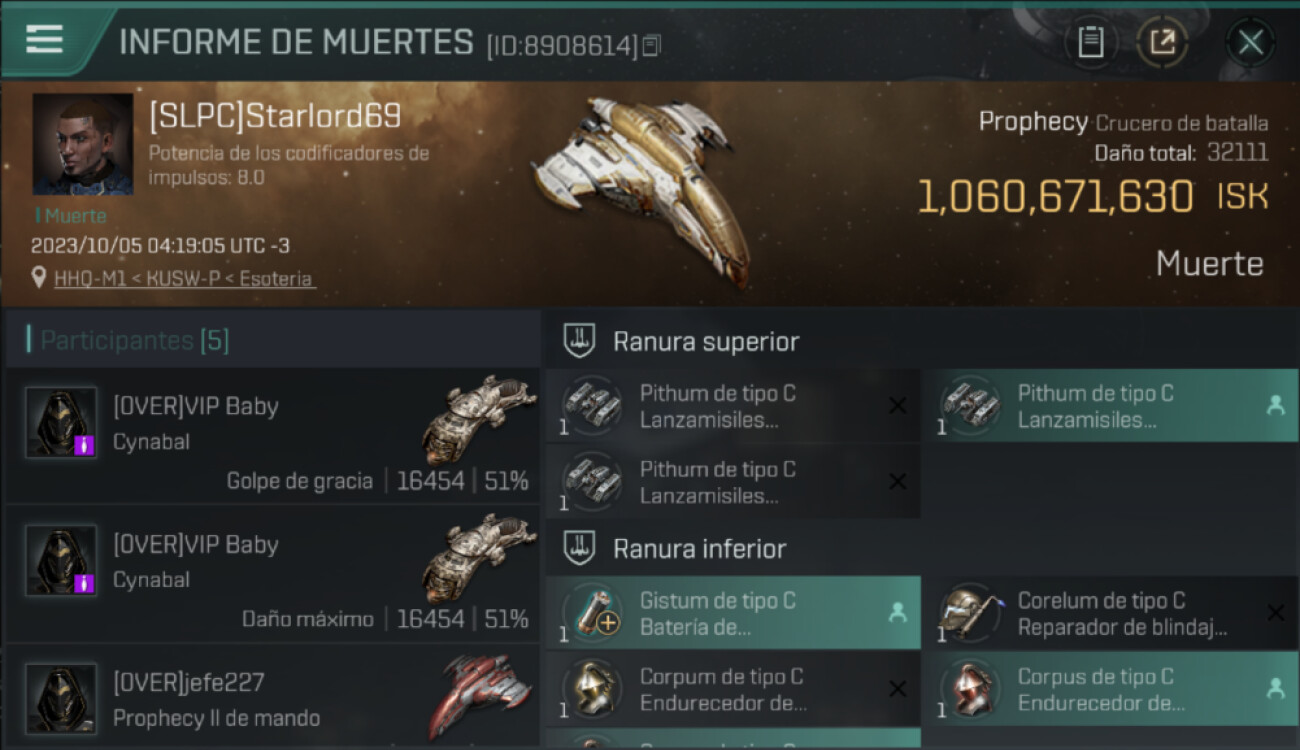1300x750 pixels.
Task: Open the first VIP Baby participant avatar
Action: tap(61, 423)
